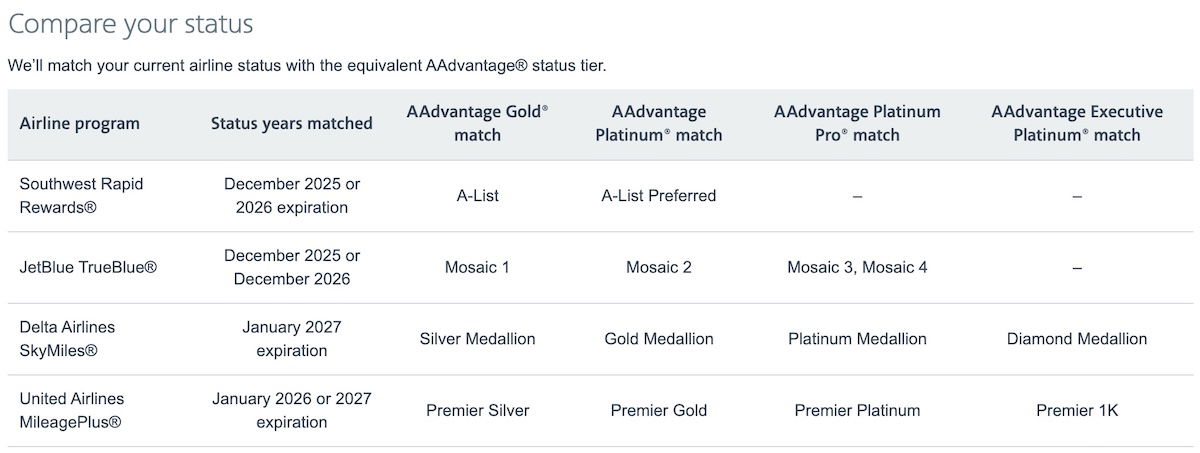The width and height of the screenshot is (1200, 453).
Task: Click the JetBlue TrueBlue row label
Action: (88, 268)
